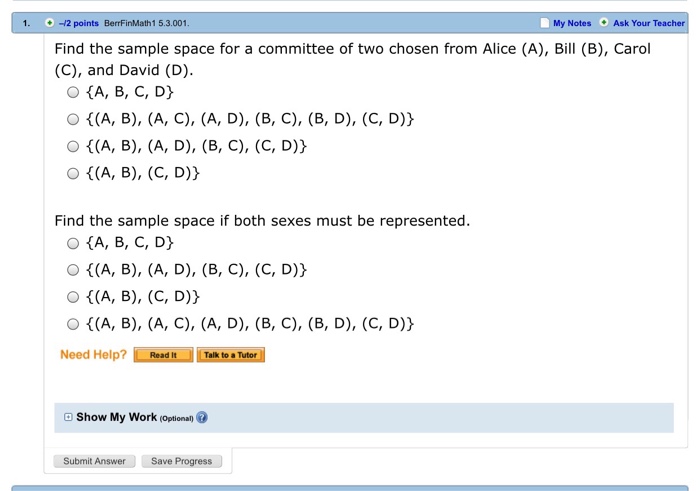Click the Talk to a Tutor button

tap(230, 355)
